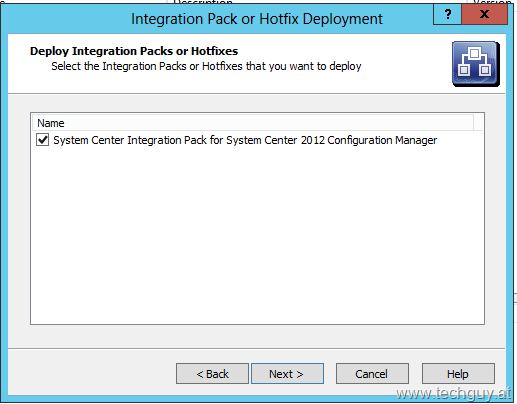The width and height of the screenshot is (517, 404).
Task: Click the background Description column header
Action: click(203, 2)
